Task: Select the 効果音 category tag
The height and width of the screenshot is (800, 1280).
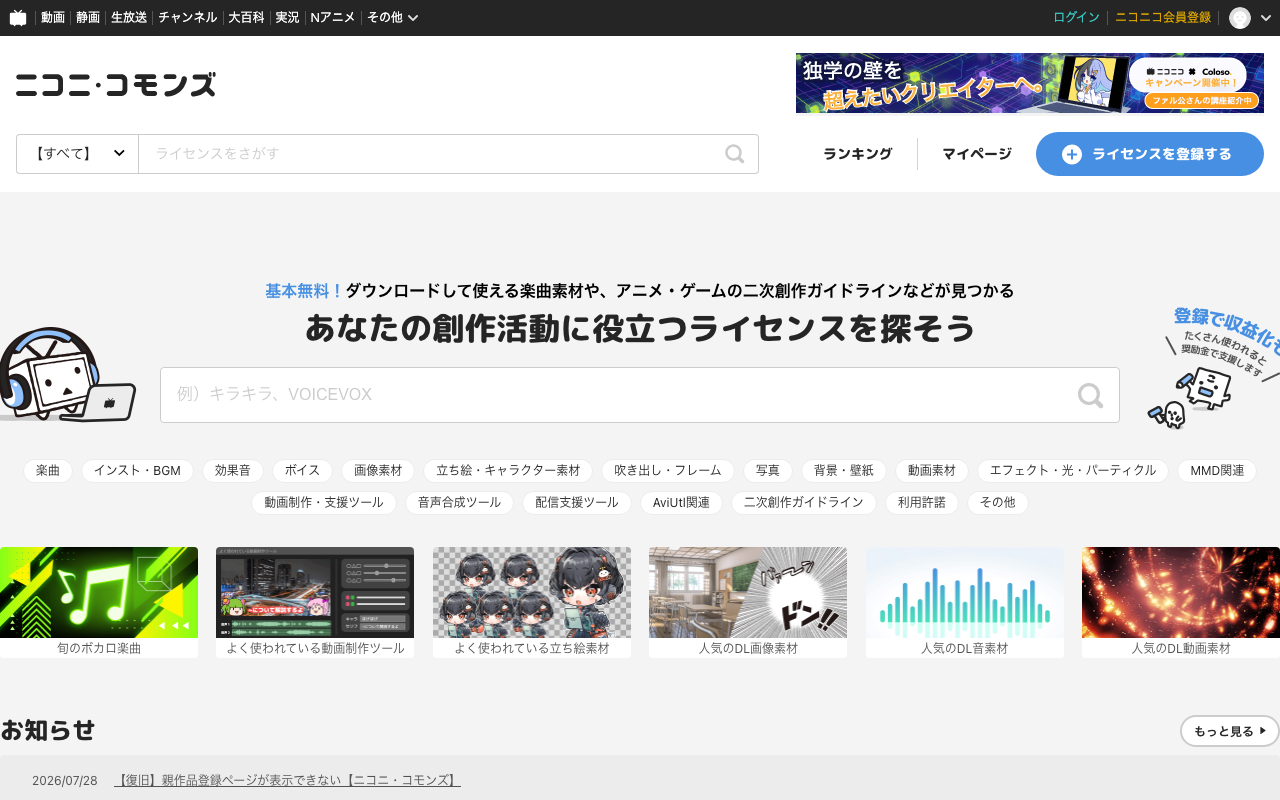Action: [233, 471]
